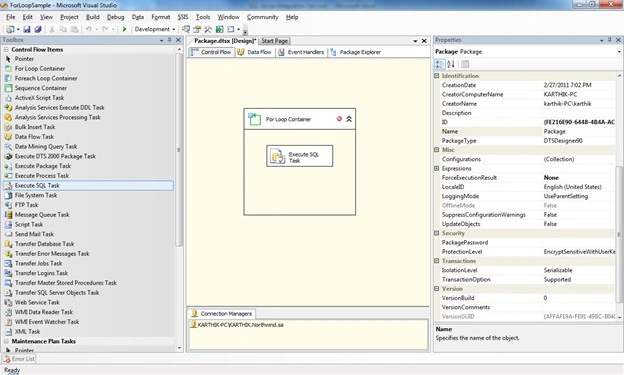
Task: Open the Toolbox window position dropdown arrow
Action: point(162,40)
